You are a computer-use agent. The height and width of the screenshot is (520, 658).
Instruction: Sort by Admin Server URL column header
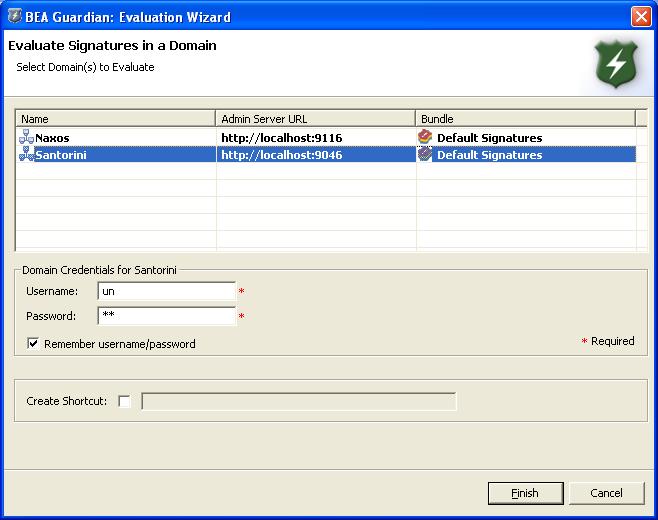point(315,119)
